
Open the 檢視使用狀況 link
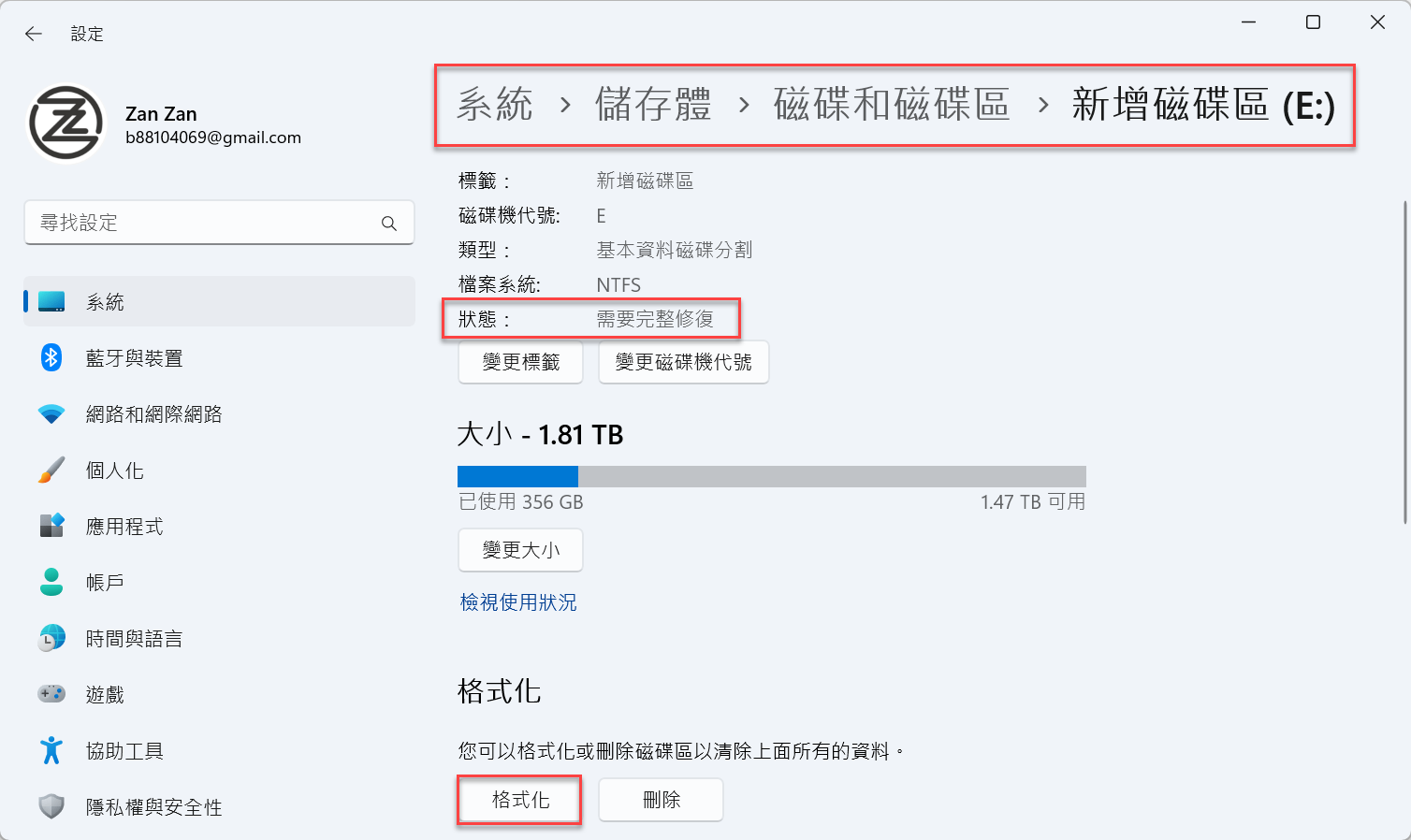518,602
